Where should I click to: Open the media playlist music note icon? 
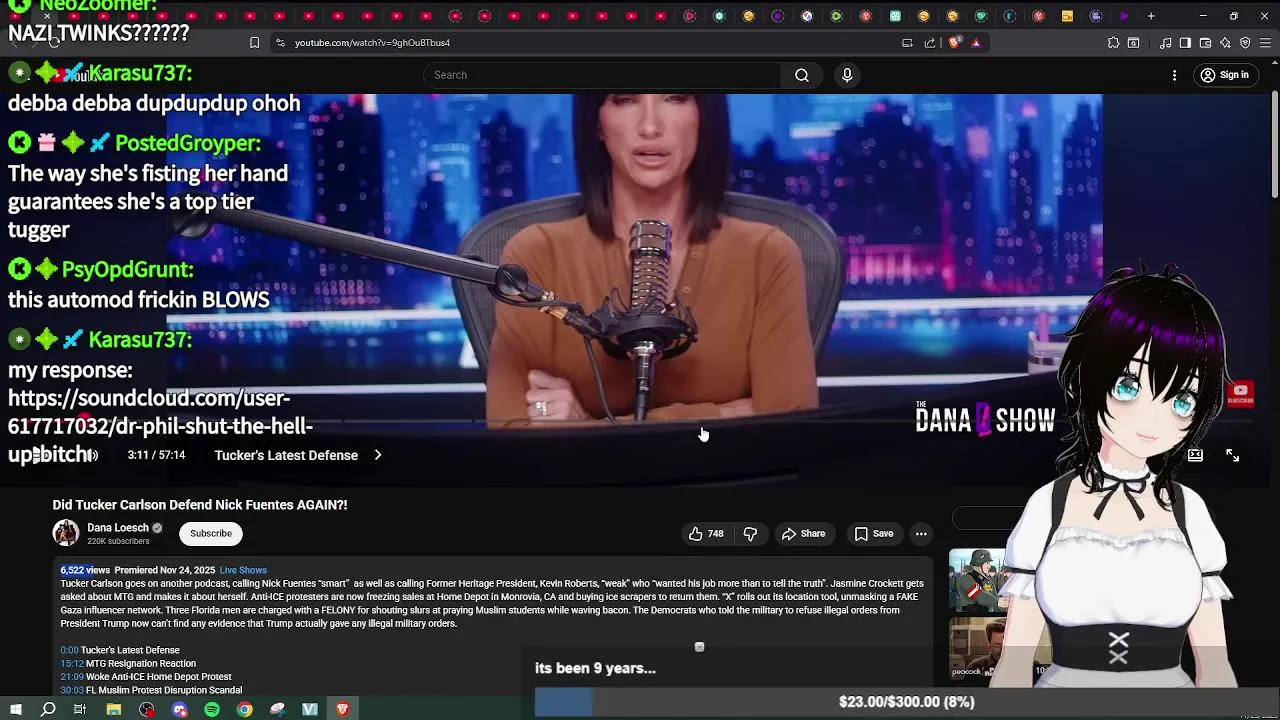pyautogui.click(x=1165, y=43)
